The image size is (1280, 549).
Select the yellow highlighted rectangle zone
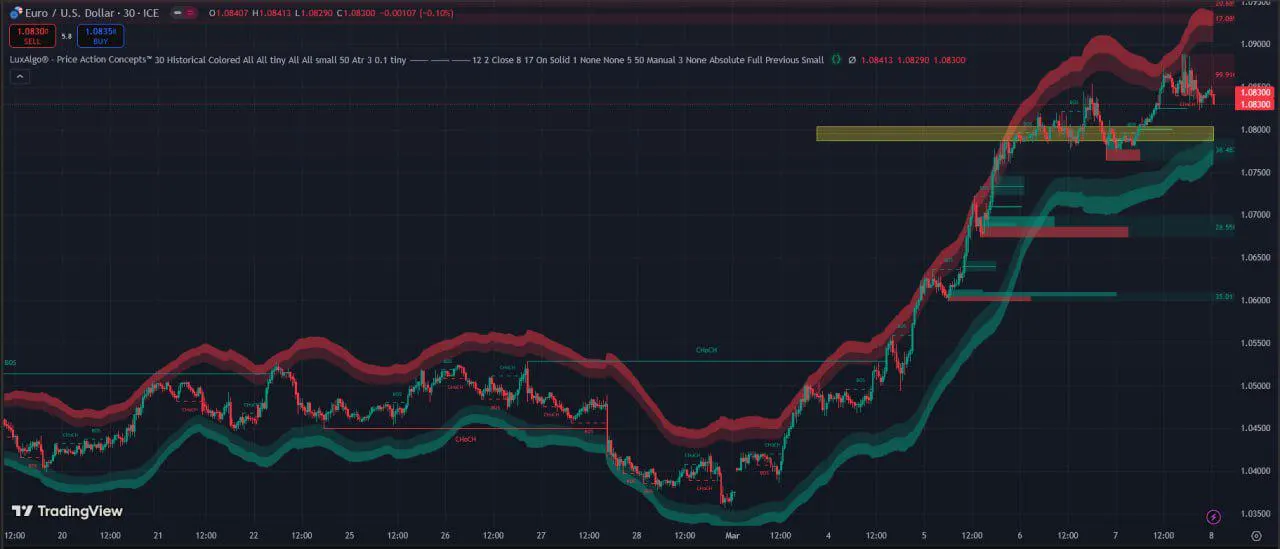[1014, 133]
